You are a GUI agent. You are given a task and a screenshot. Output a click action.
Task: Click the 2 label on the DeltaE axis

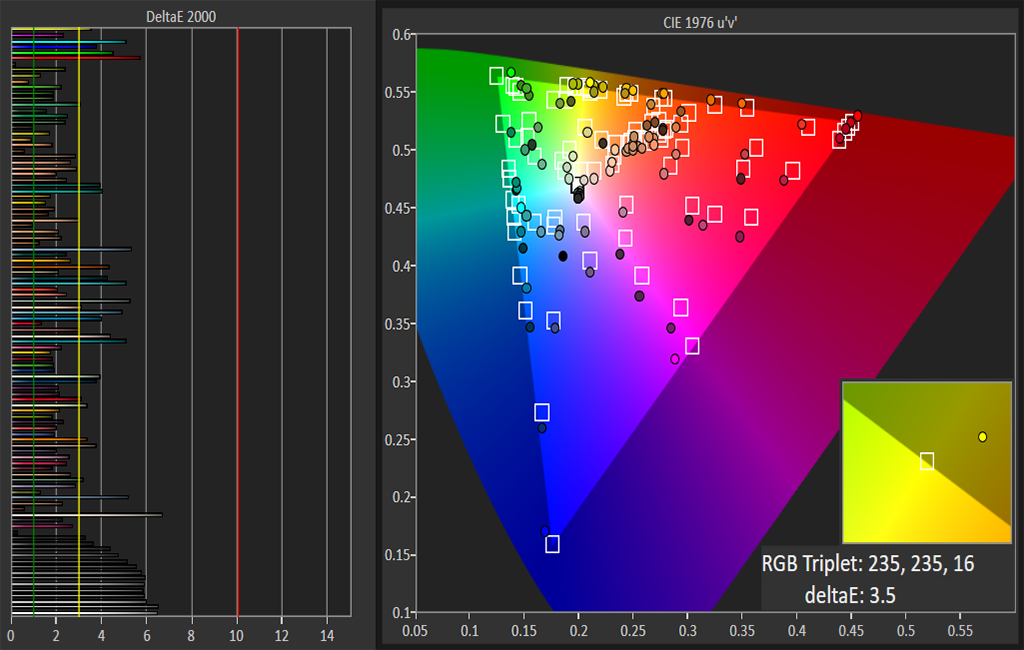coord(56,636)
